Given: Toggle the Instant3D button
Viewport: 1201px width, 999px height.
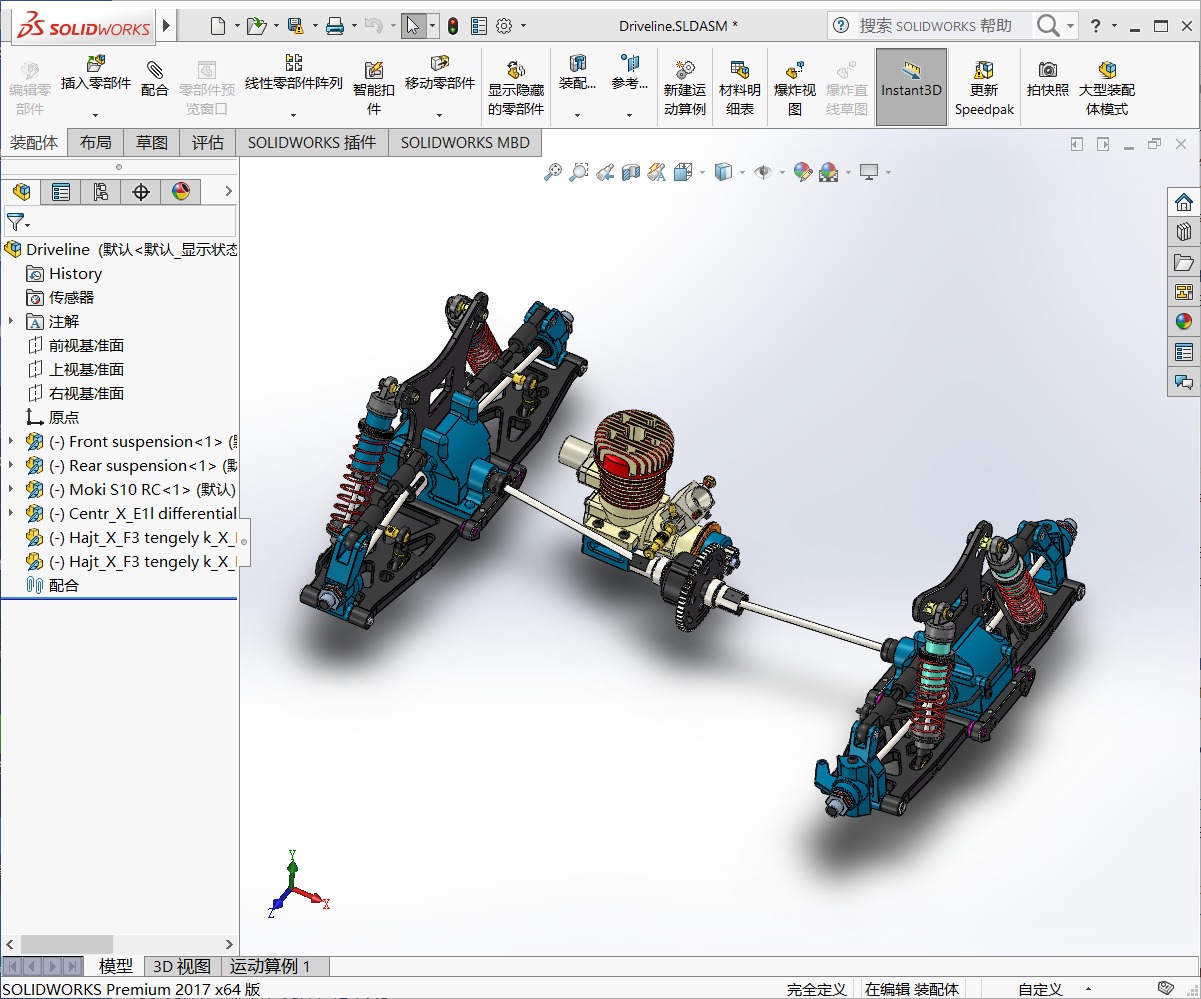Looking at the screenshot, I should [911, 87].
